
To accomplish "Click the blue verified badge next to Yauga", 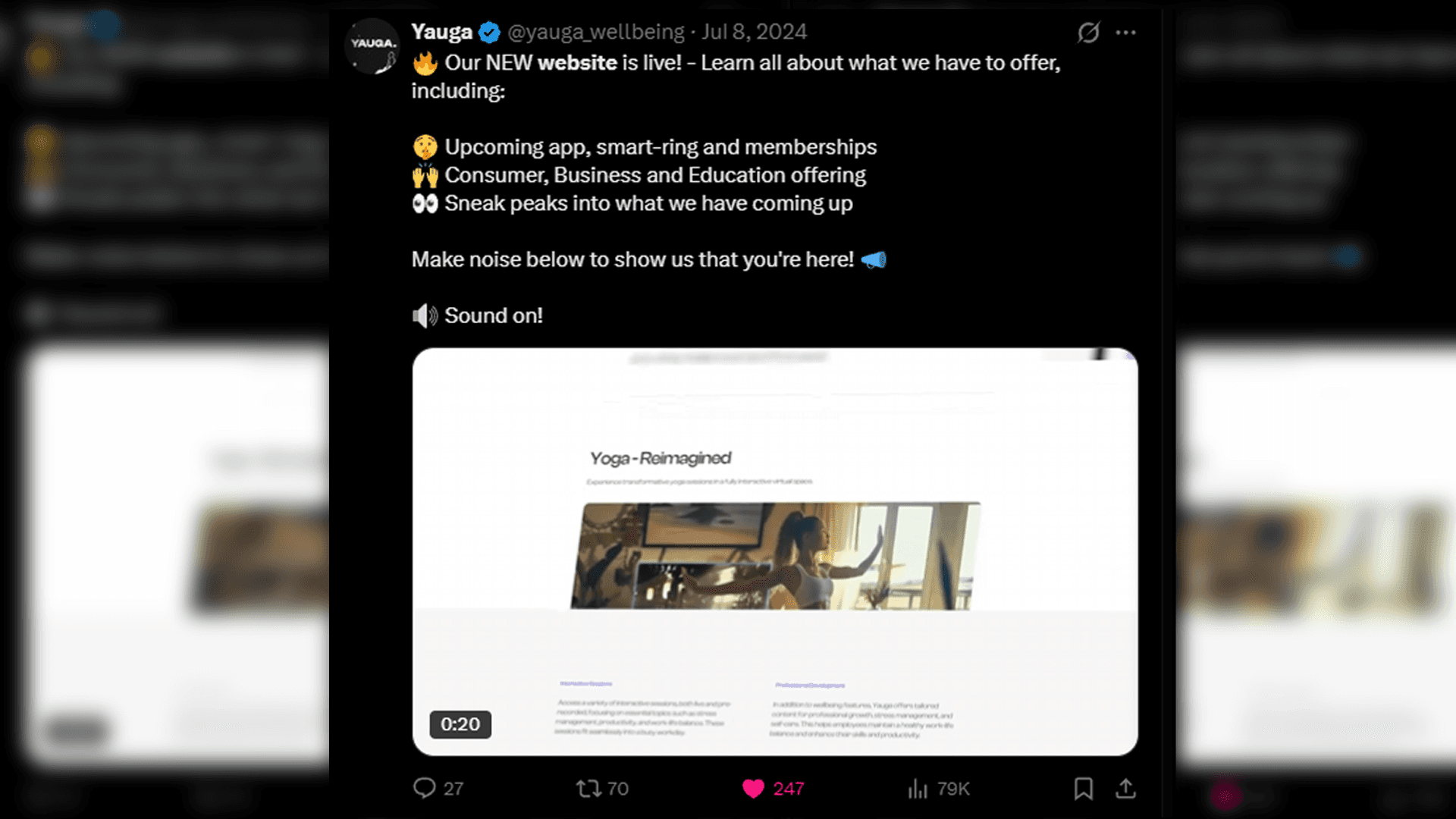I will pyautogui.click(x=489, y=33).
